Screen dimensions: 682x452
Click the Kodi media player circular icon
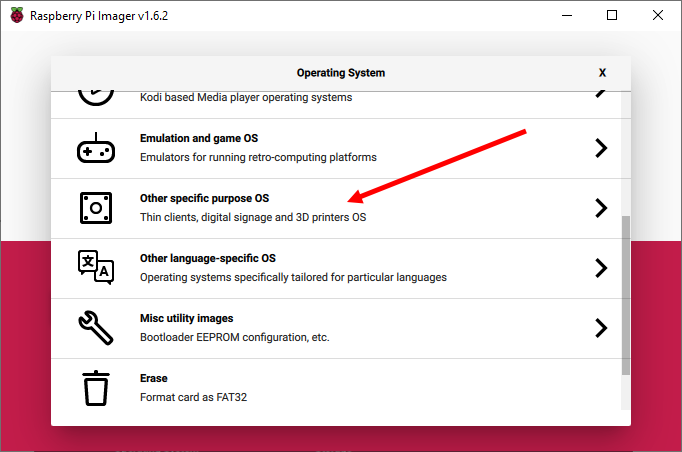[x=96, y=97]
